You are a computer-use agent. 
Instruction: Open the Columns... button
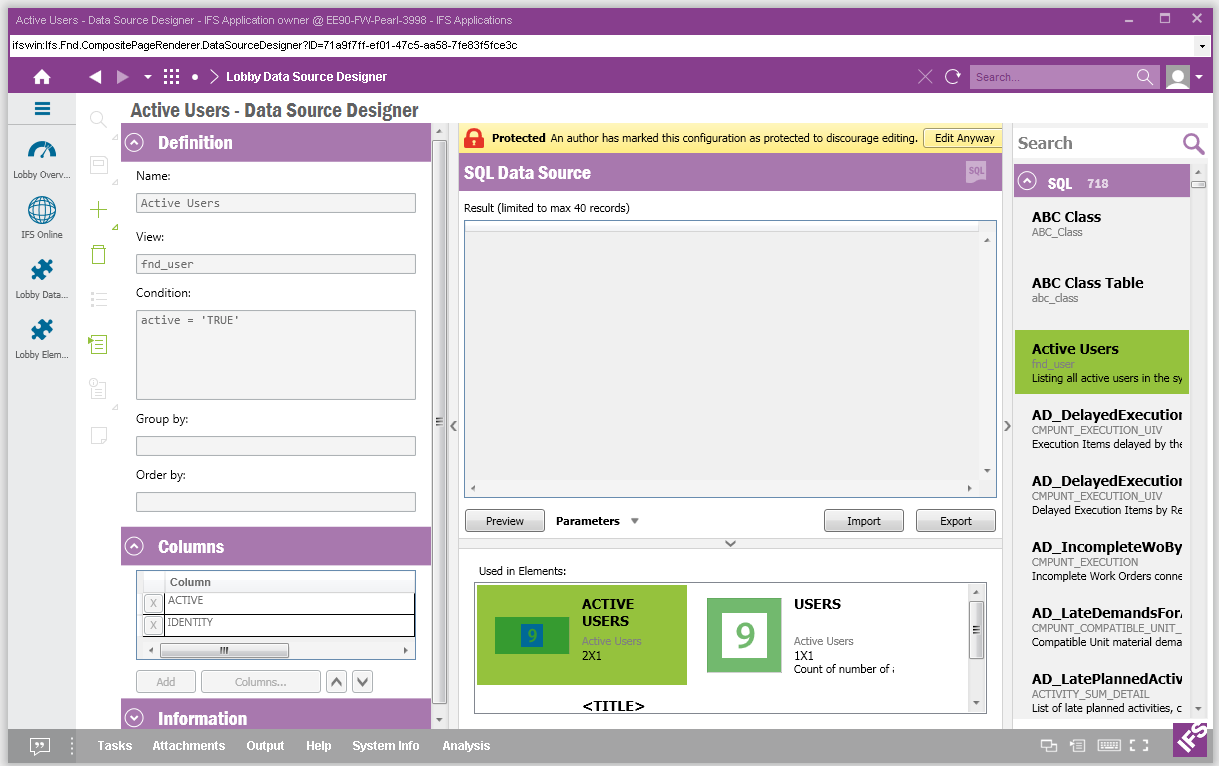261,682
